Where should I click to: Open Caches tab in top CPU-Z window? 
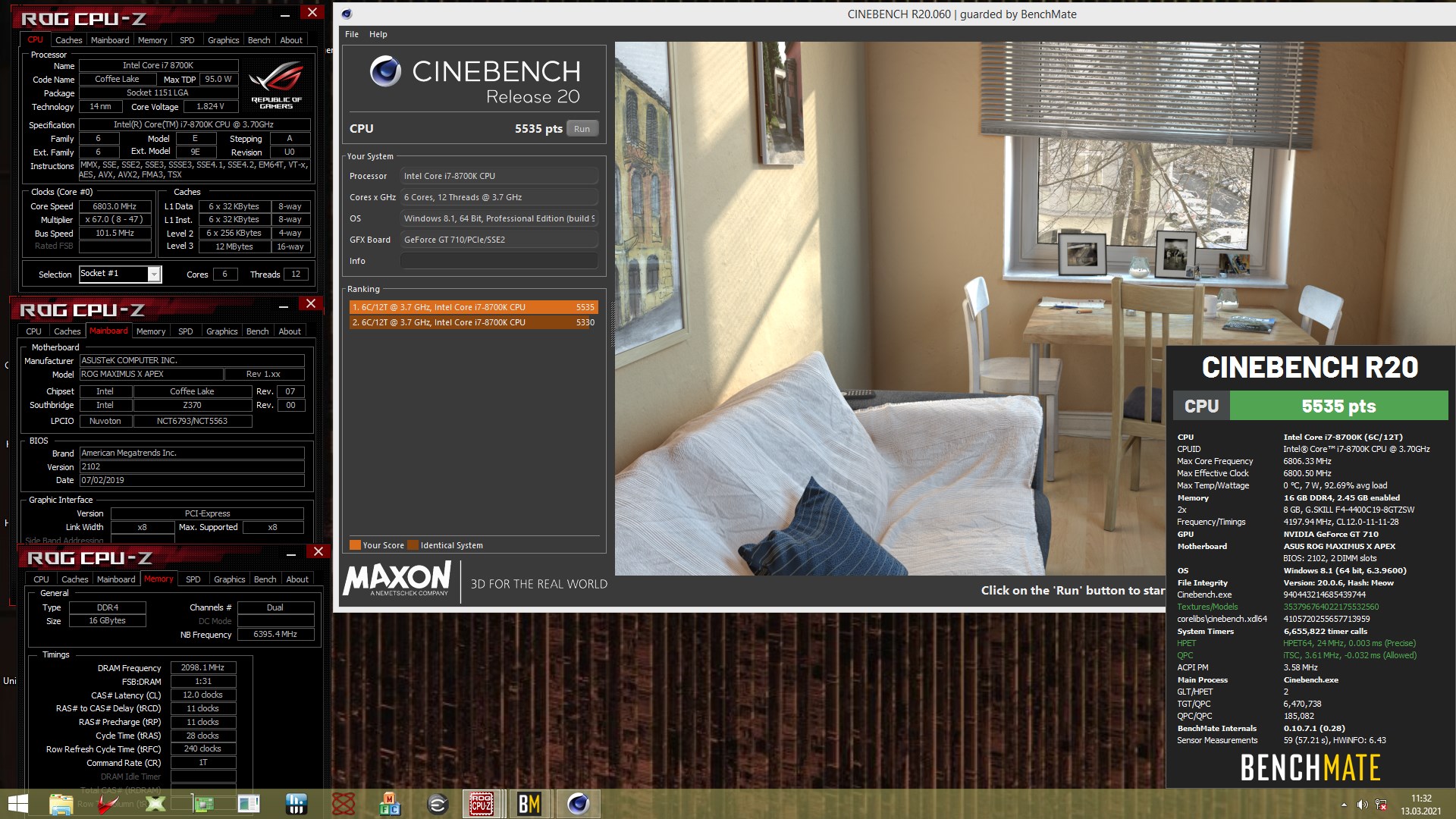[68, 40]
